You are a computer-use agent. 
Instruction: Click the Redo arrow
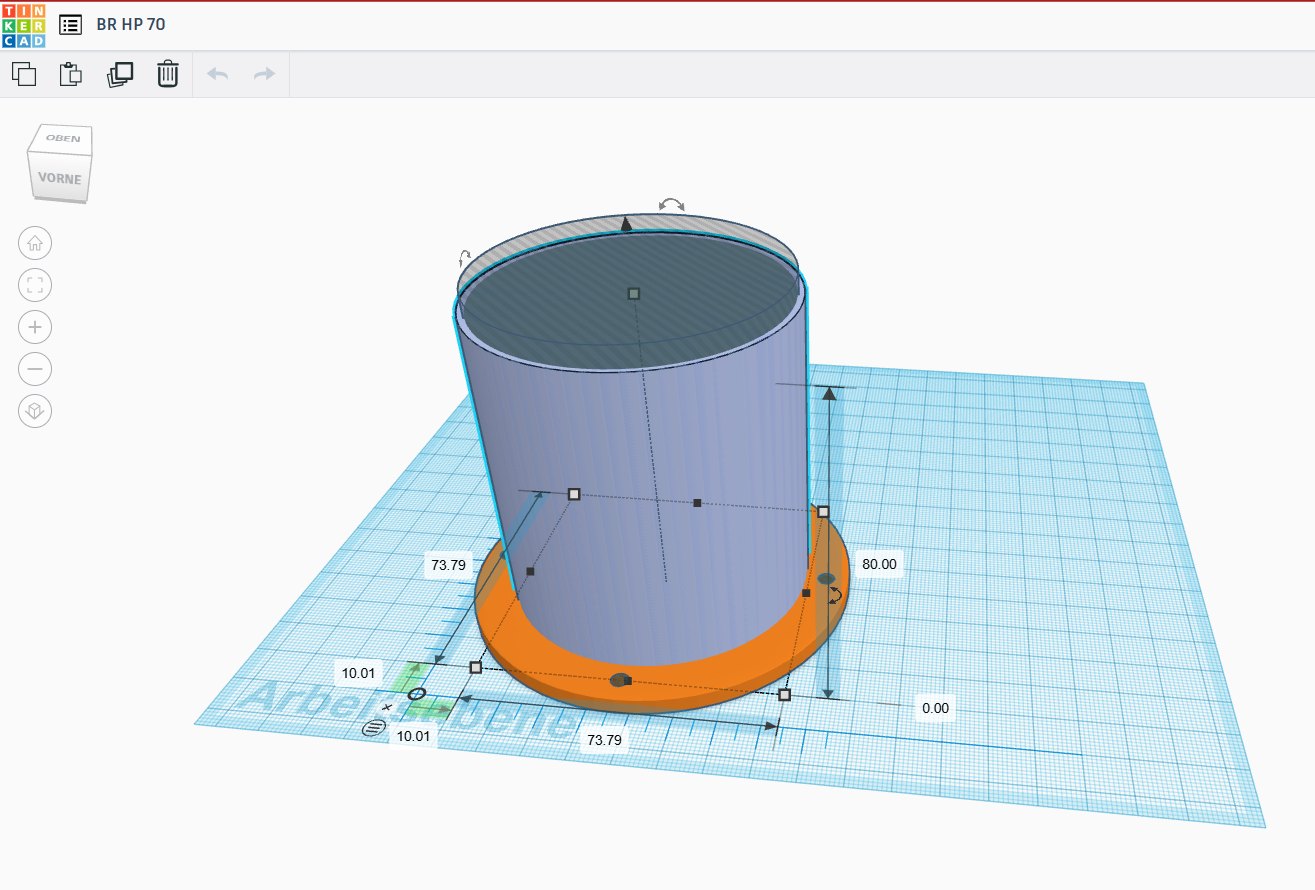pos(264,74)
